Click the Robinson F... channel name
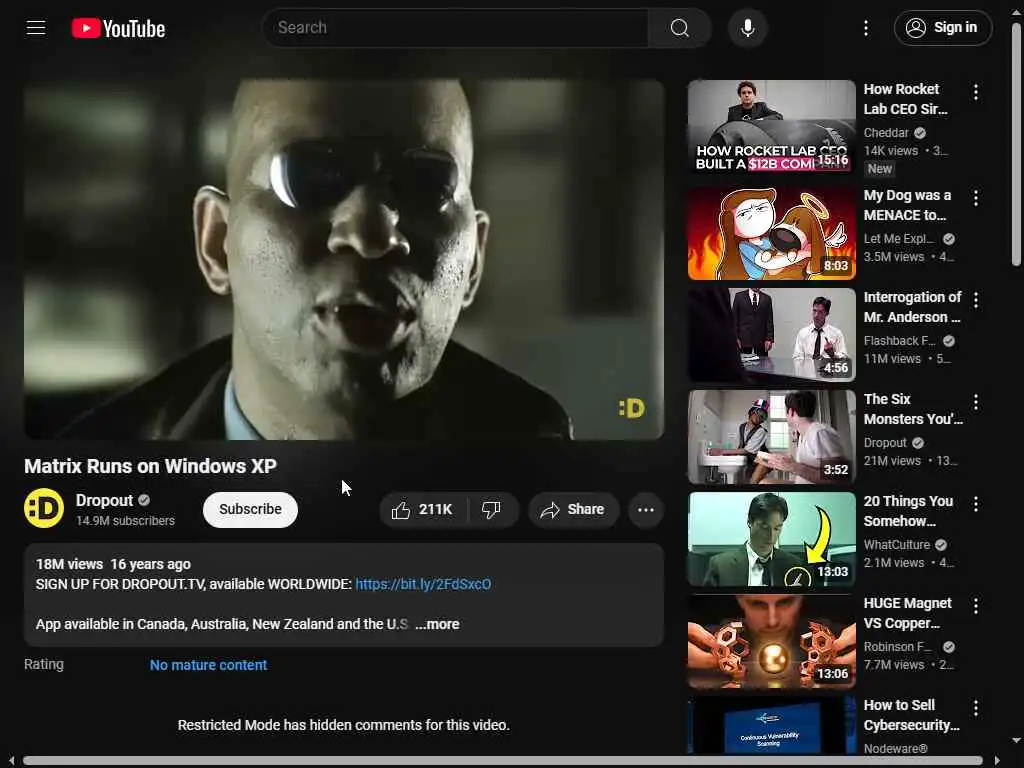Screen dimensions: 1024x768 pyautogui.click(x=897, y=646)
